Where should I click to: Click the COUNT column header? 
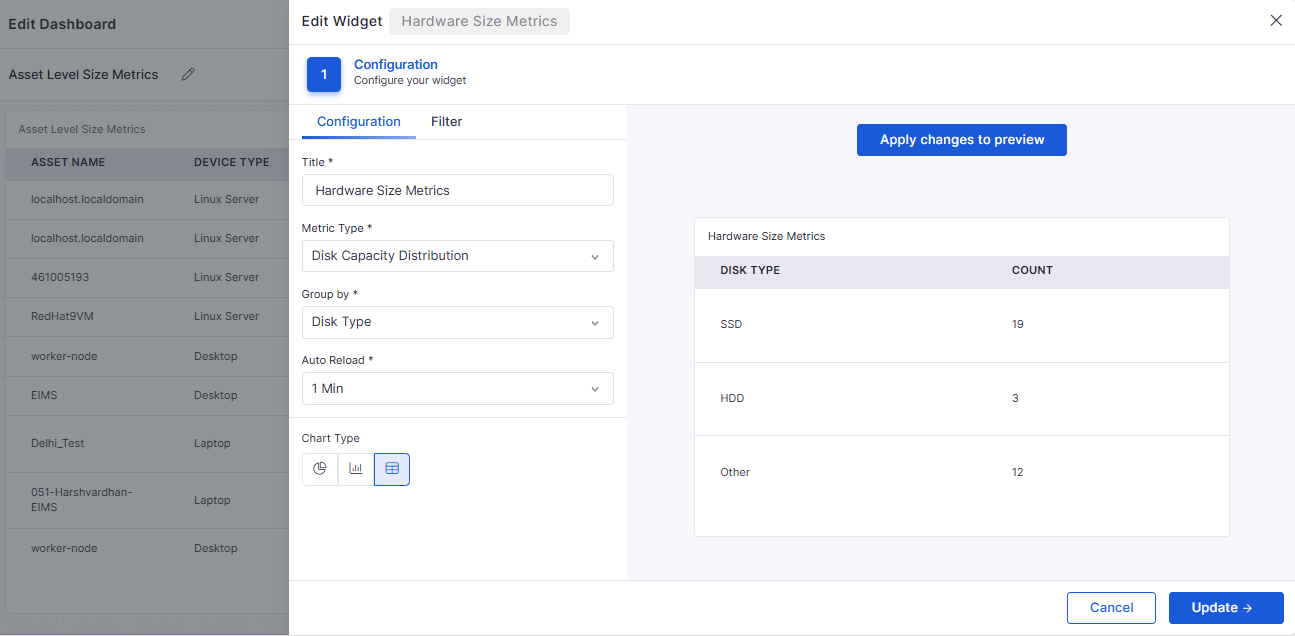[1032, 271]
